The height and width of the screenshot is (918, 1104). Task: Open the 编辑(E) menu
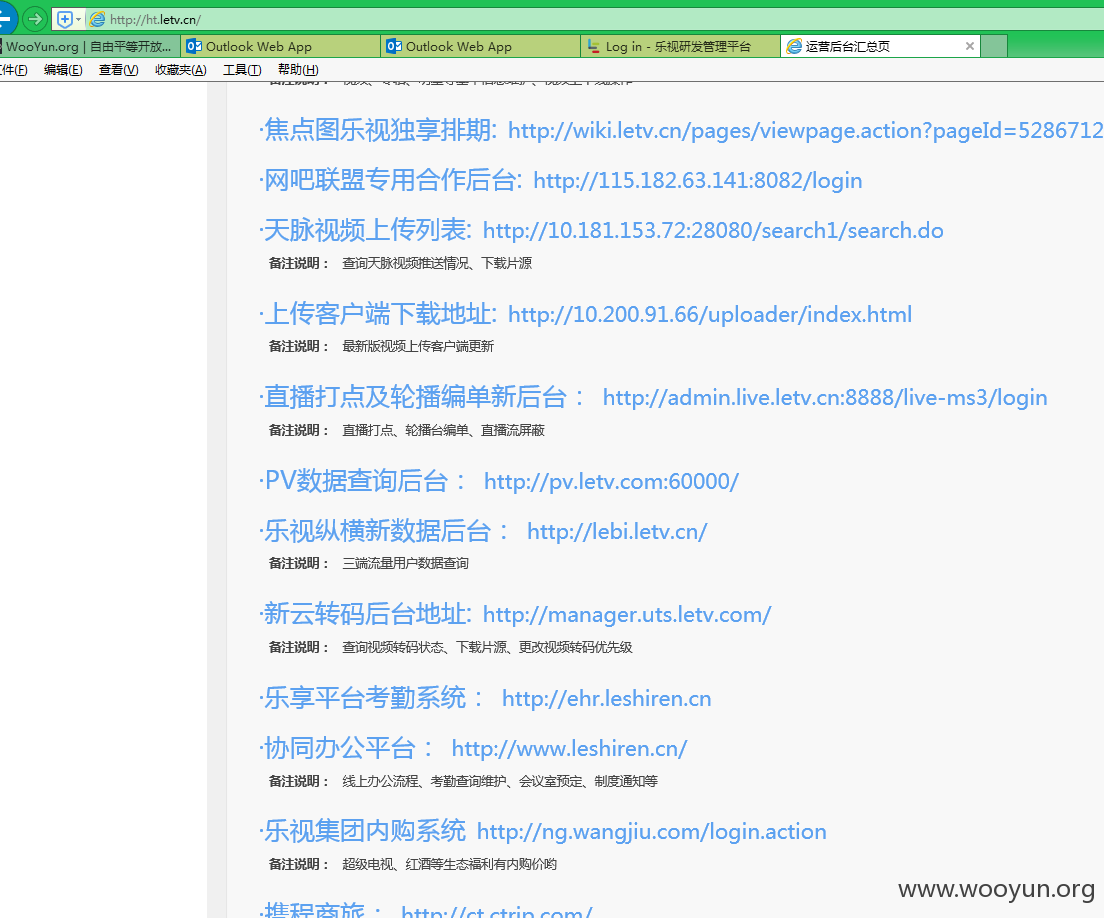pyautogui.click(x=63, y=70)
